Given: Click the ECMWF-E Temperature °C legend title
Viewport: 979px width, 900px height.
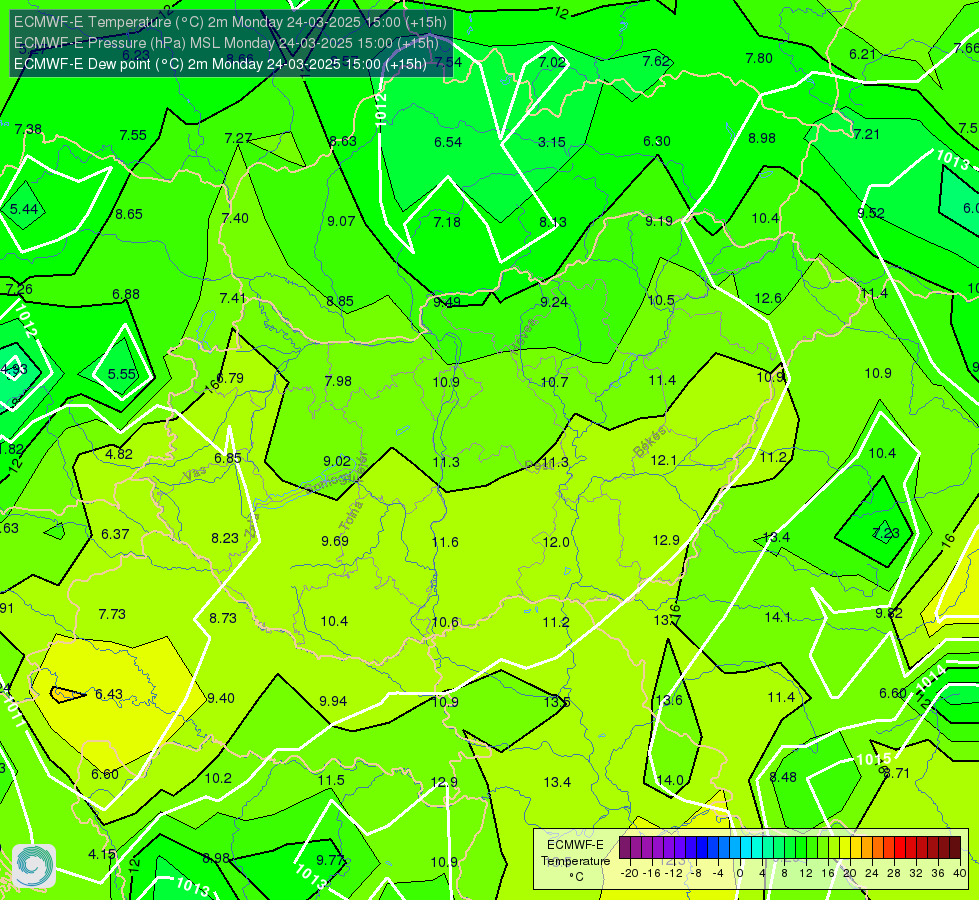Looking at the screenshot, I should coord(575,861).
